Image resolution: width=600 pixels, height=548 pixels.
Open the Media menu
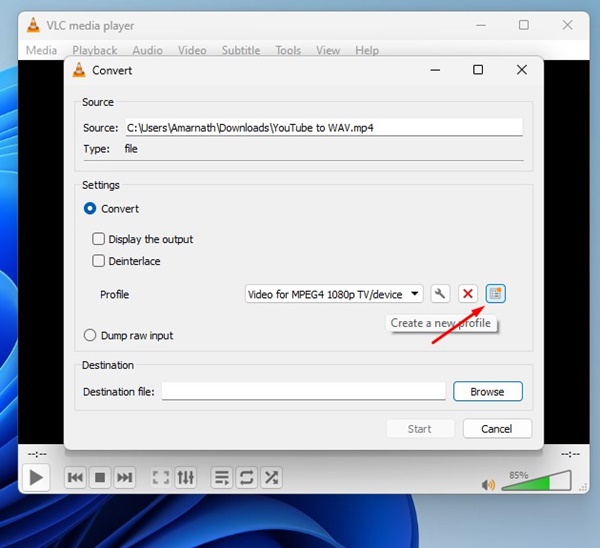click(41, 50)
